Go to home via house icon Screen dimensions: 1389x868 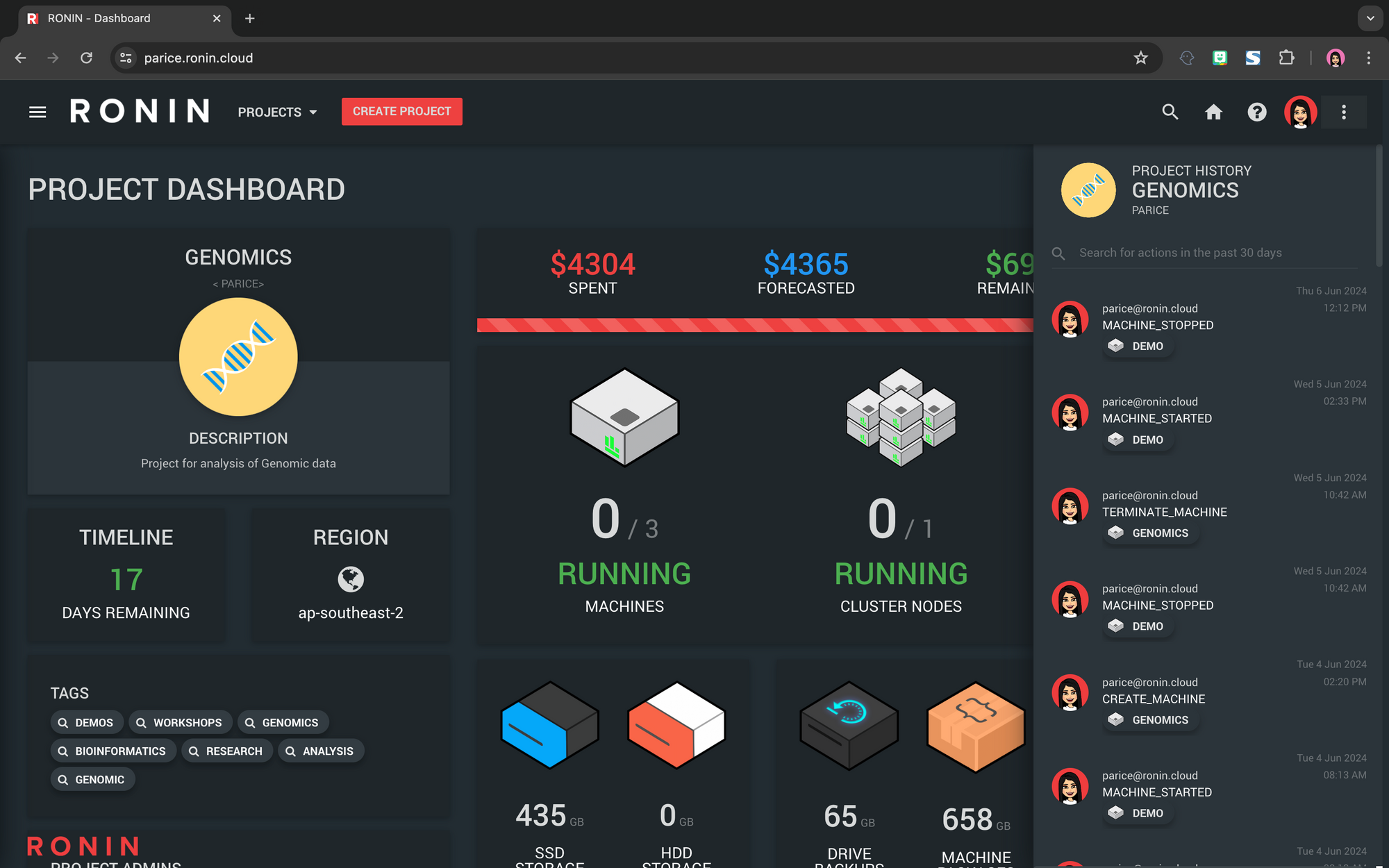(x=1213, y=112)
